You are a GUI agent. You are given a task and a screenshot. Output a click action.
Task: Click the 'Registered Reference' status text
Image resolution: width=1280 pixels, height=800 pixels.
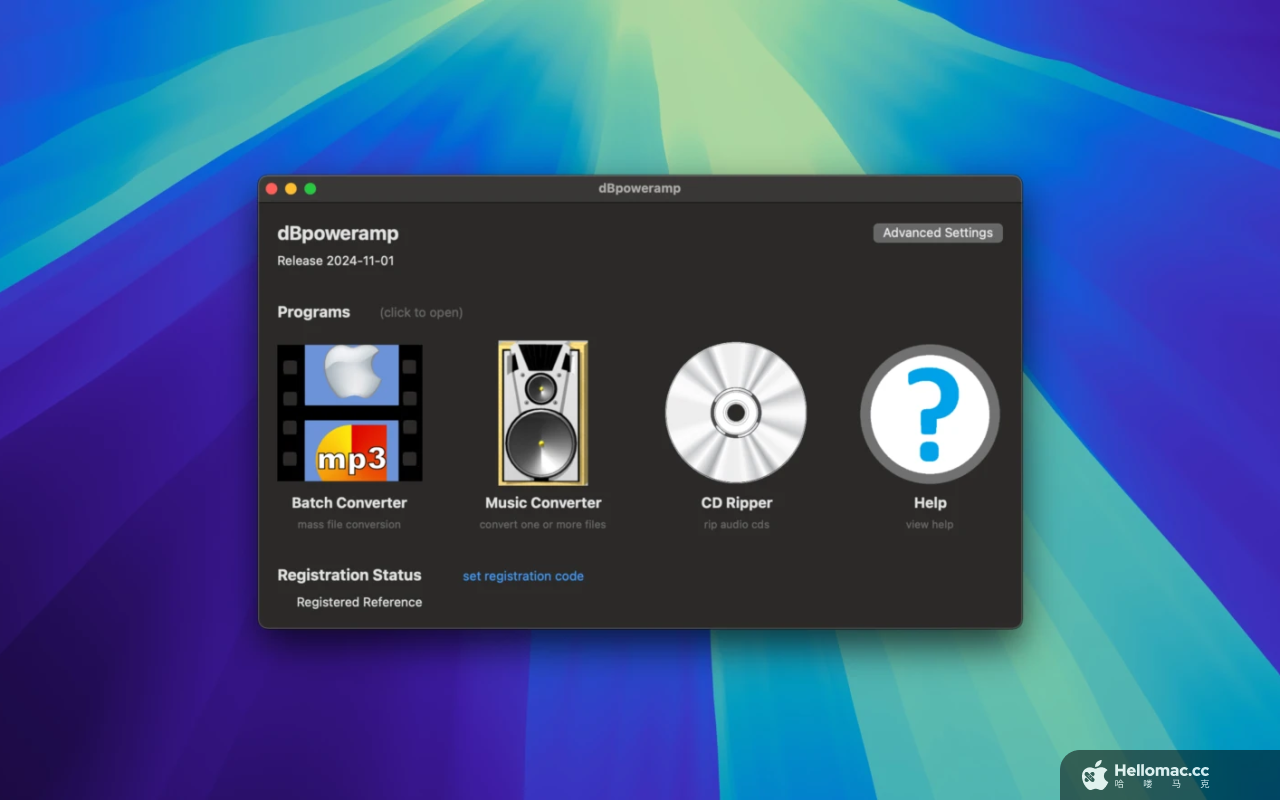click(359, 602)
